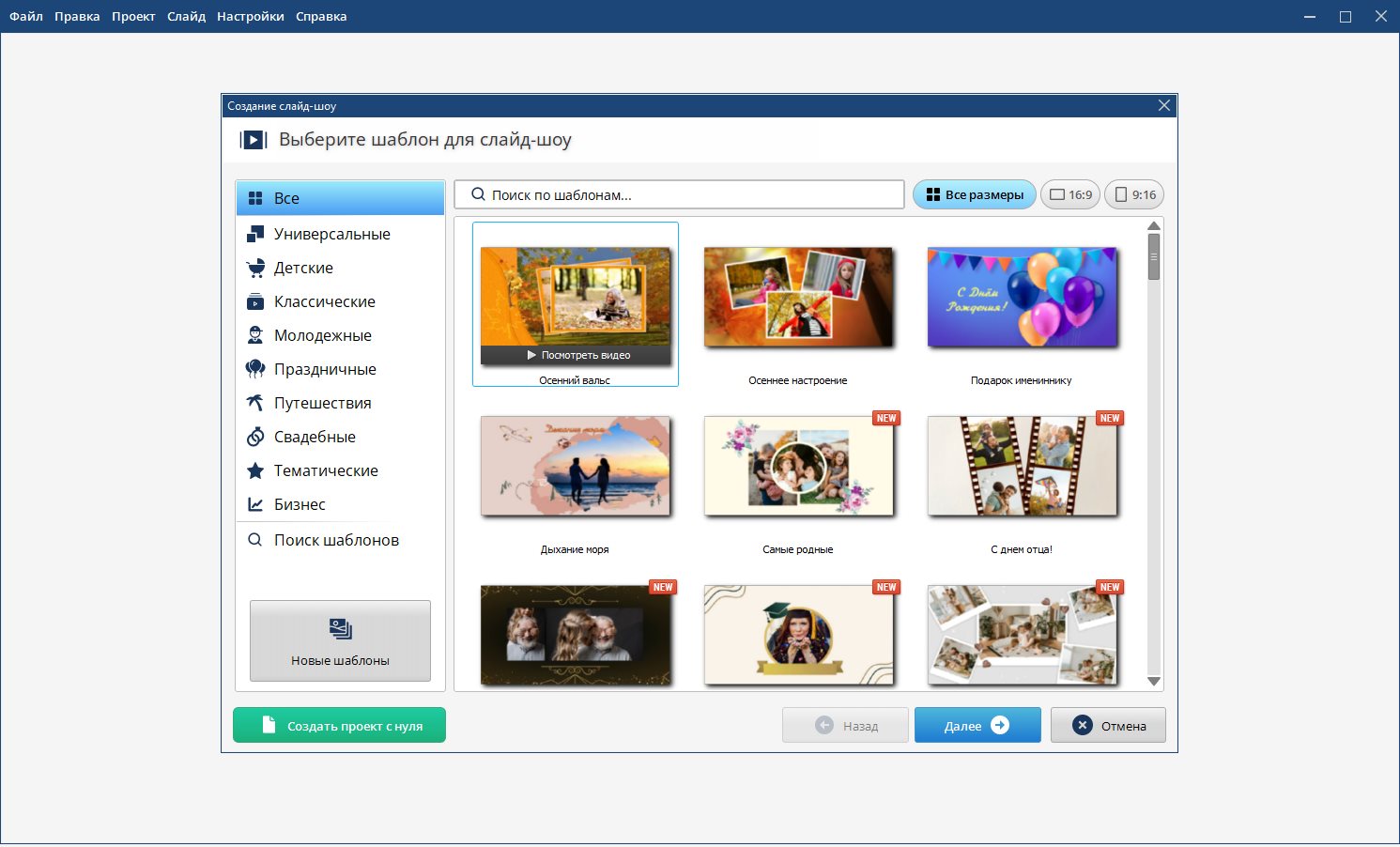Screen dimensions: 1400x847
Task: Select the Классические category icon
Action: tap(255, 302)
